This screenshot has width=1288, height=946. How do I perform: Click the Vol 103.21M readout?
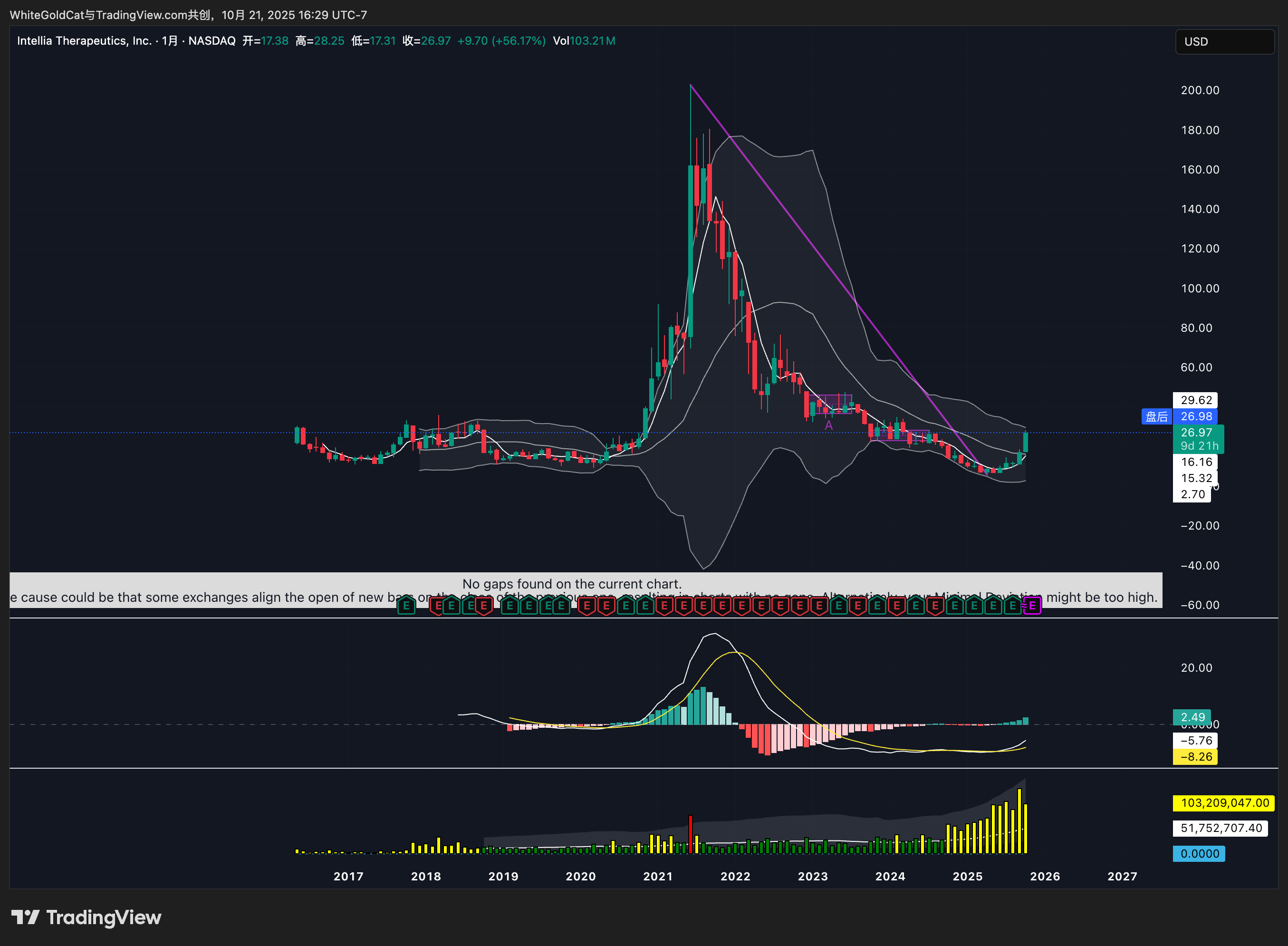(584, 41)
